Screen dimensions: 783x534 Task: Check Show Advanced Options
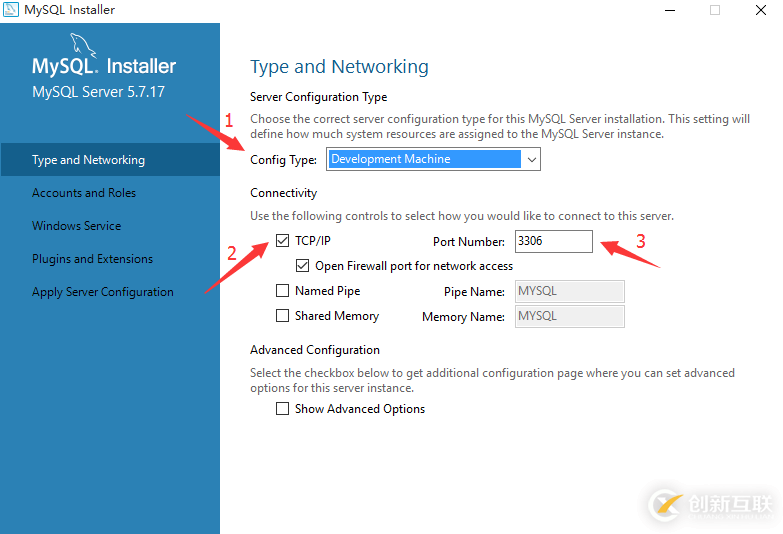click(283, 409)
